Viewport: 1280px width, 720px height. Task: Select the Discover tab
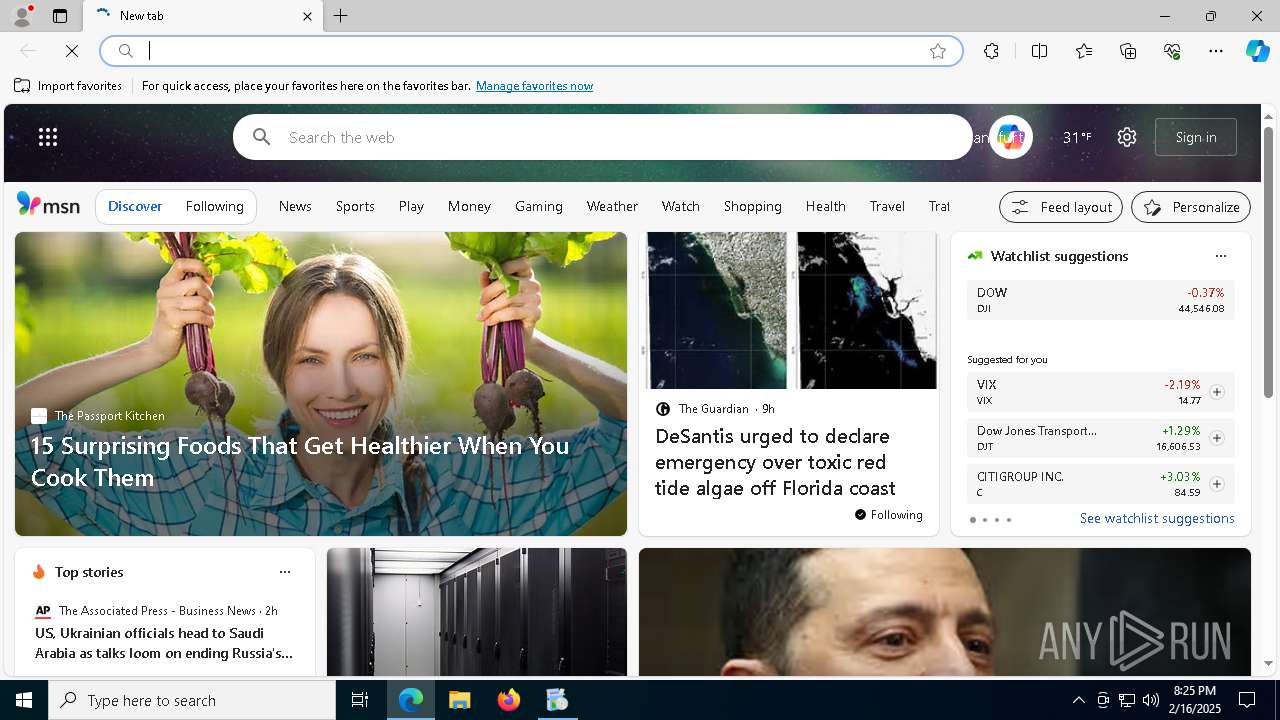coord(135,206)
